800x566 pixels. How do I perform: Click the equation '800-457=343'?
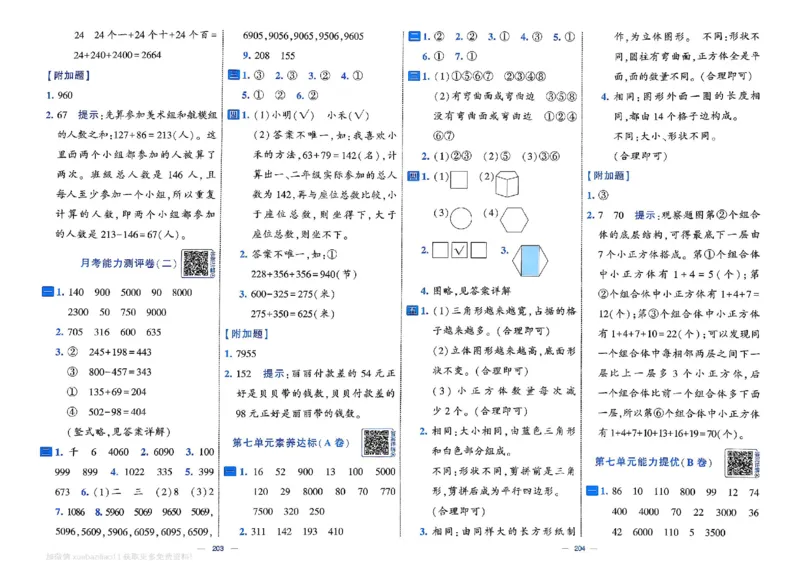coord(120,372)
